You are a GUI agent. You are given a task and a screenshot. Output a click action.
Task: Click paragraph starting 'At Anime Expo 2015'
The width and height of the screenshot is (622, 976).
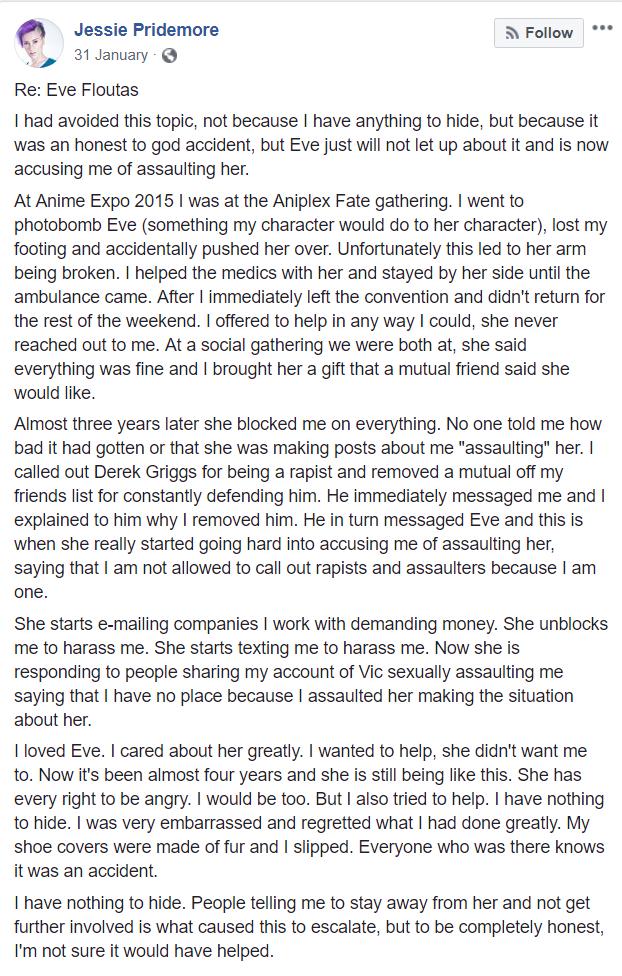[311, 297]
